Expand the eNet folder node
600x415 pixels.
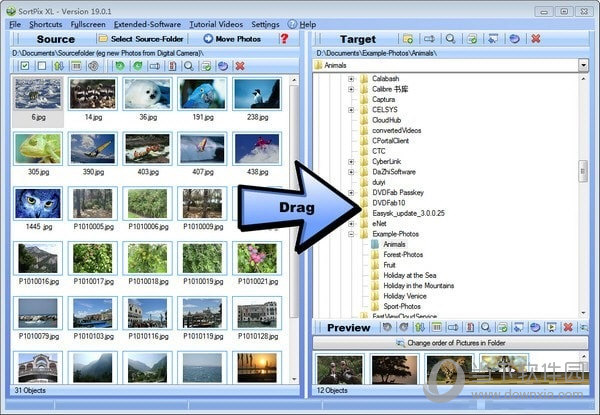tap(351, 224)
